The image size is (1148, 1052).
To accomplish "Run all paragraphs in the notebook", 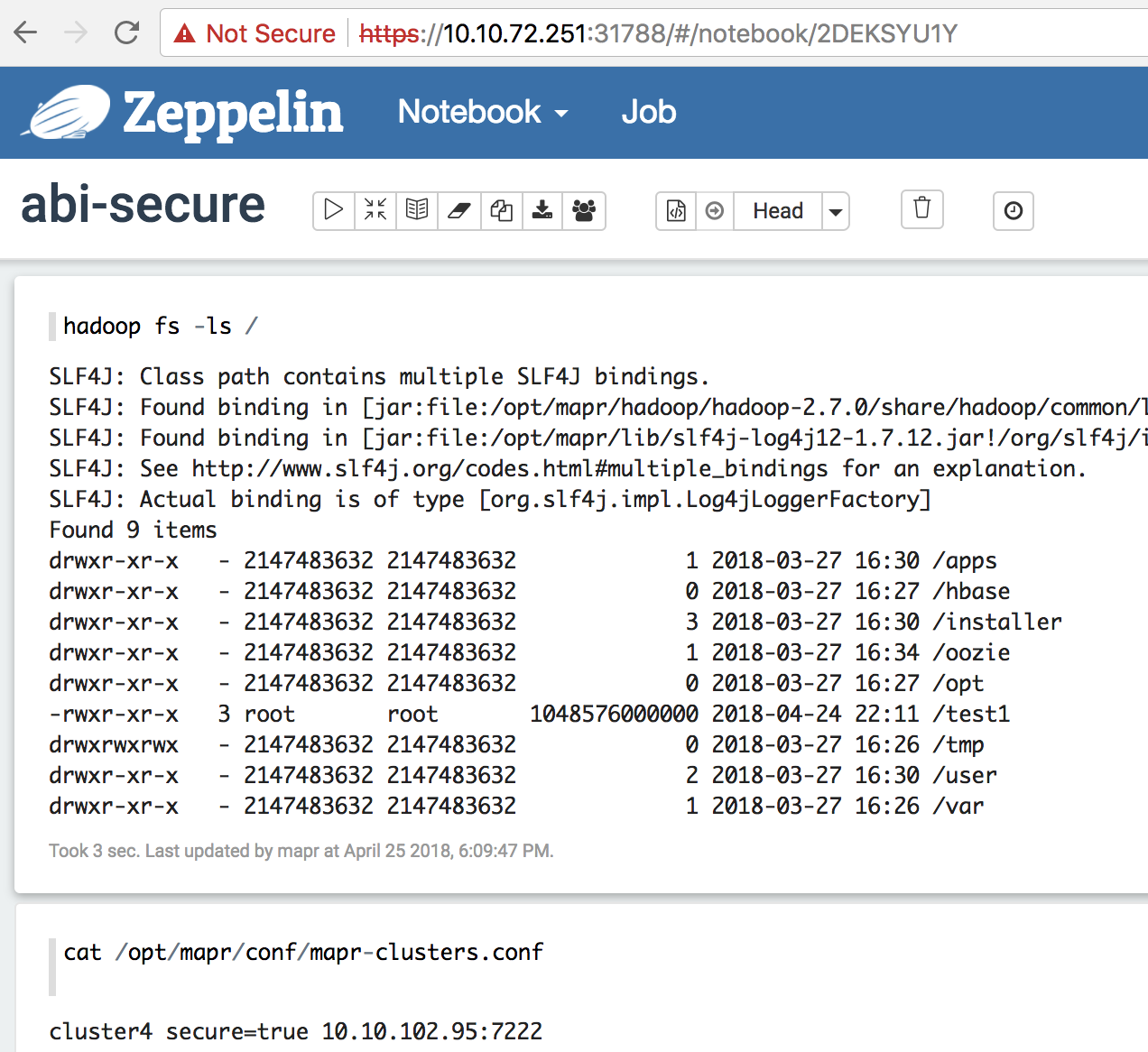I will [333, 210].
